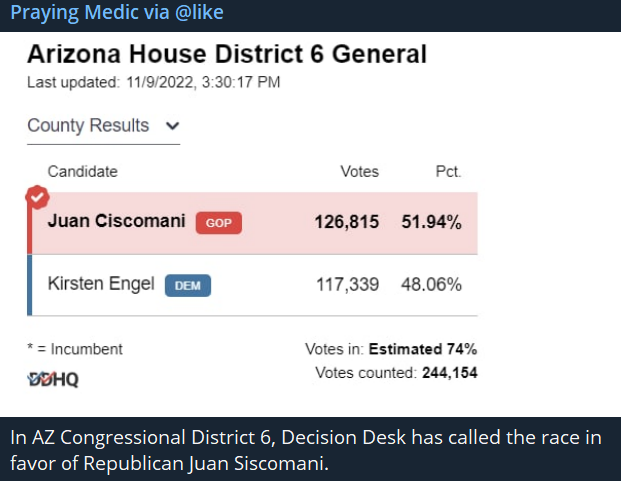Click the Candidate column header
The height and width of the screenshot is (481, 621).
(82, 172)
